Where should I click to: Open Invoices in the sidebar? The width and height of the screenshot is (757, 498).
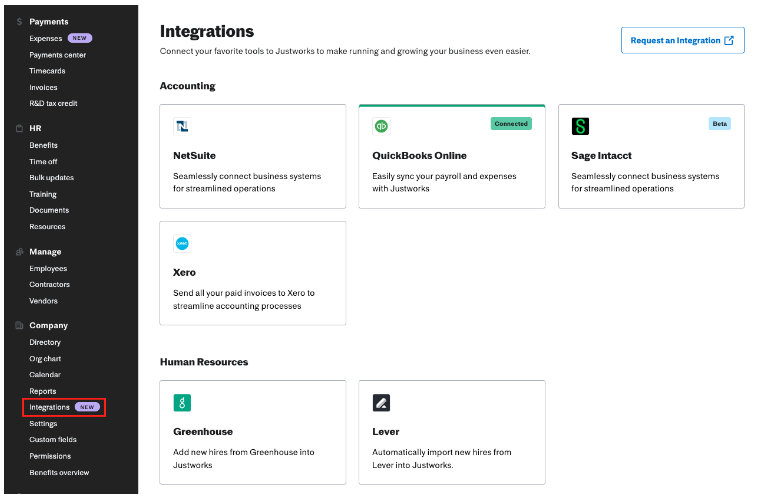(43, 87)
